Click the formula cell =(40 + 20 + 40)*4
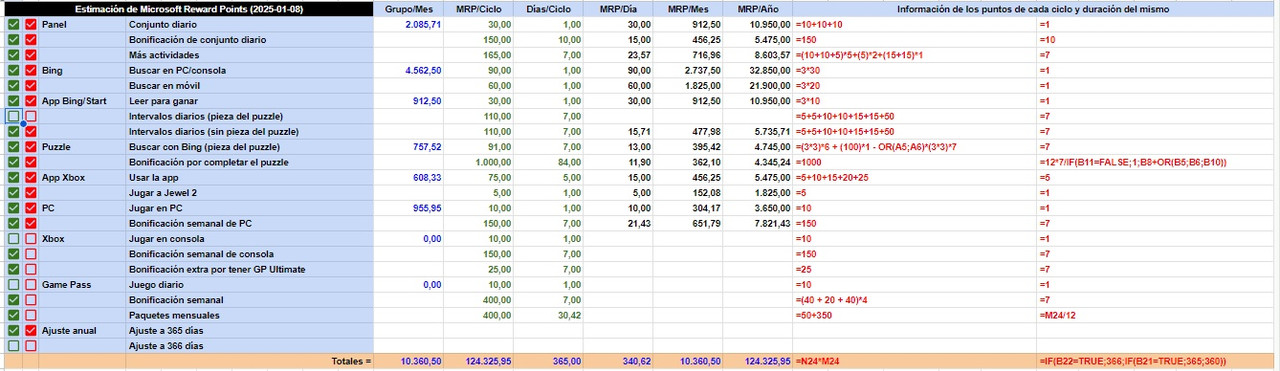 pos(915,300)
